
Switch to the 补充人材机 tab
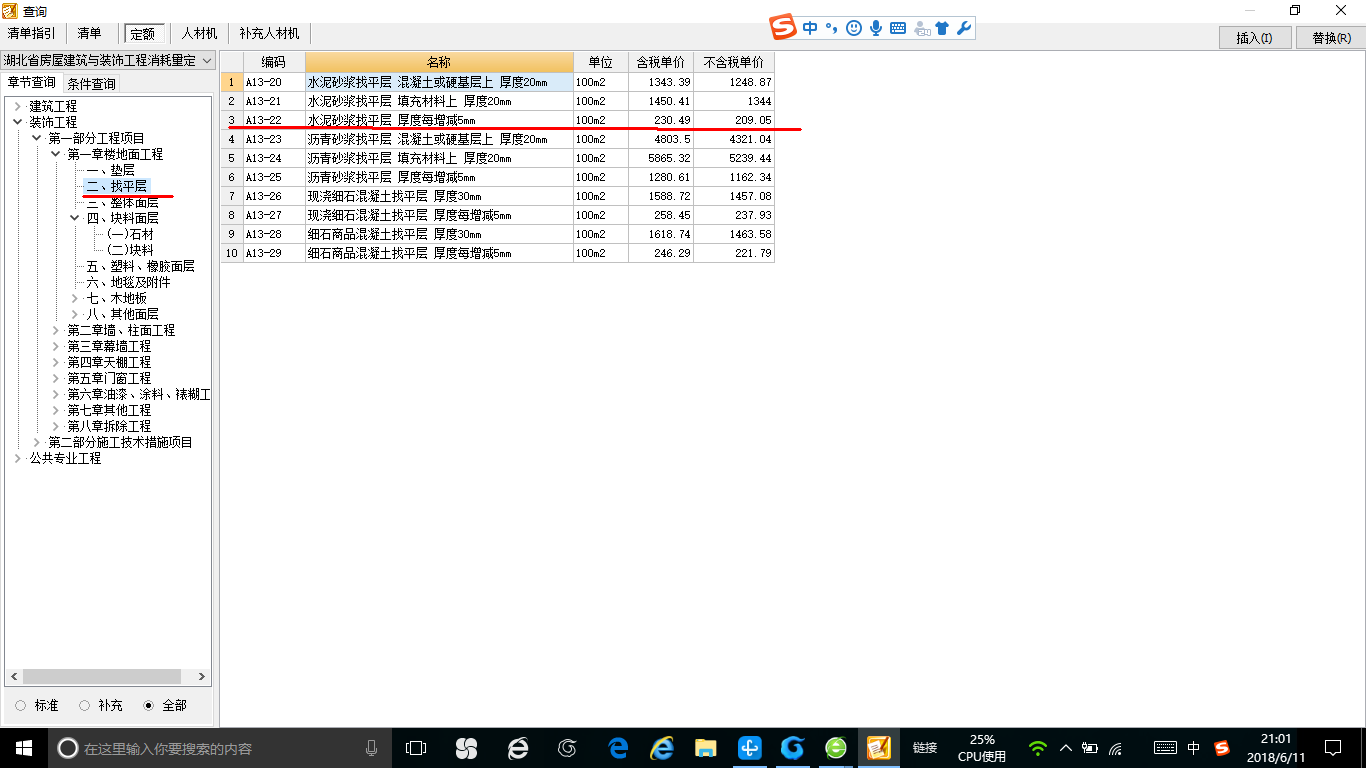[270, 33]
